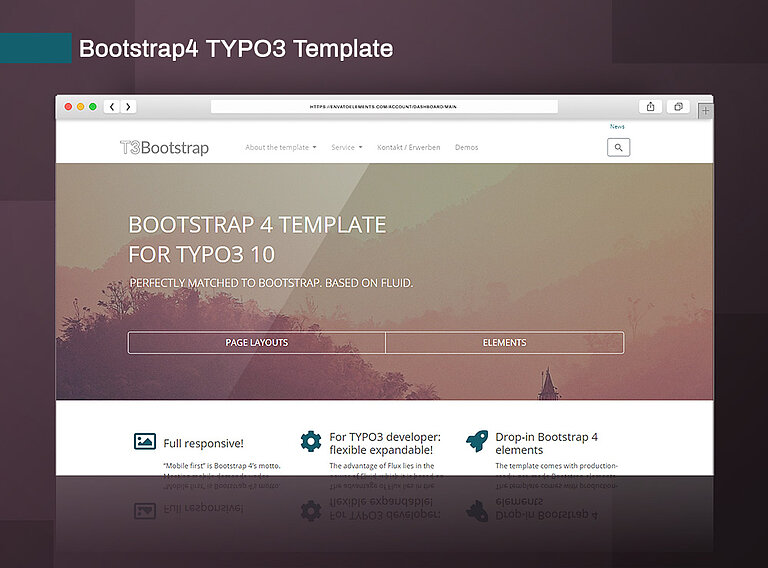Select text The advantage of Flux lies in the
Viewport: 768px width, 568px height.
point(382,466)
